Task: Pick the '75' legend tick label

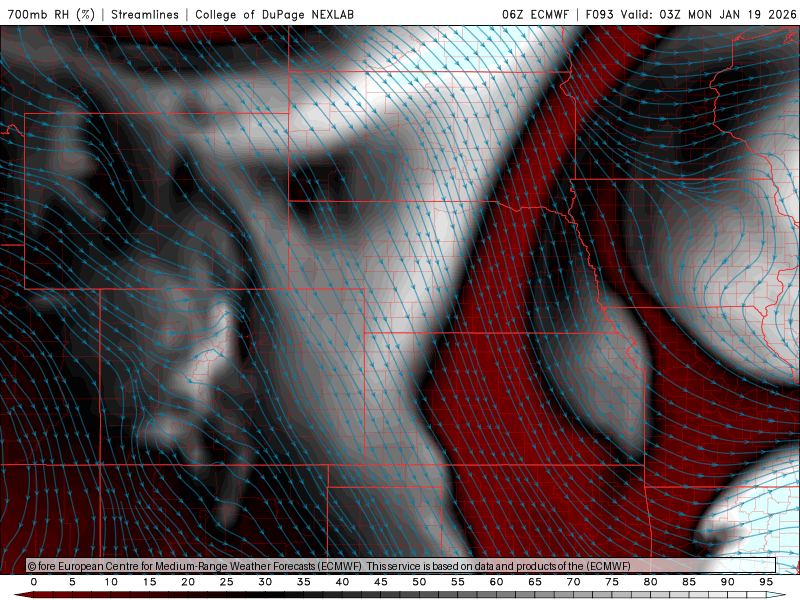Action: 612,582
